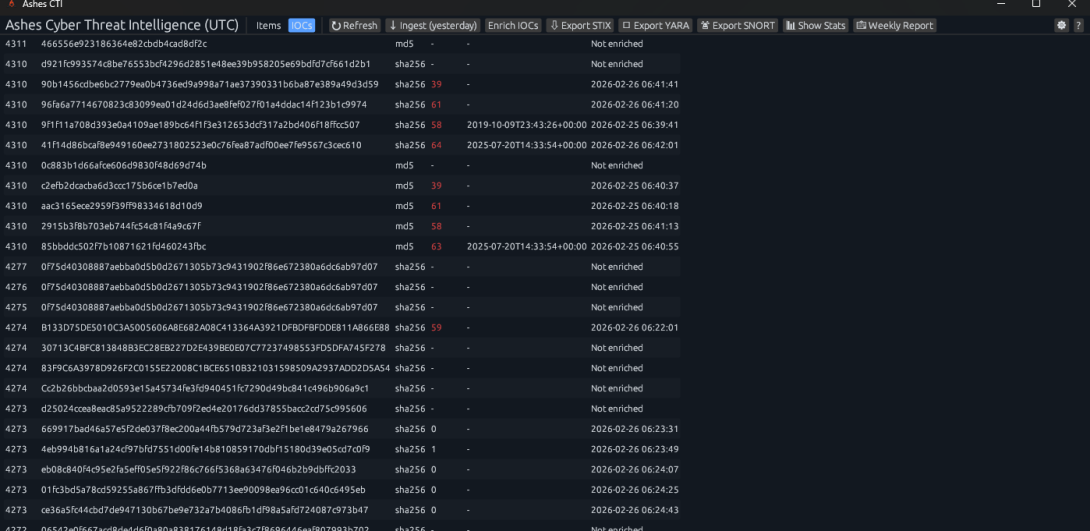
Task: Select hash starting ce36a5fc44cbd7de
Action: (204, 510)
